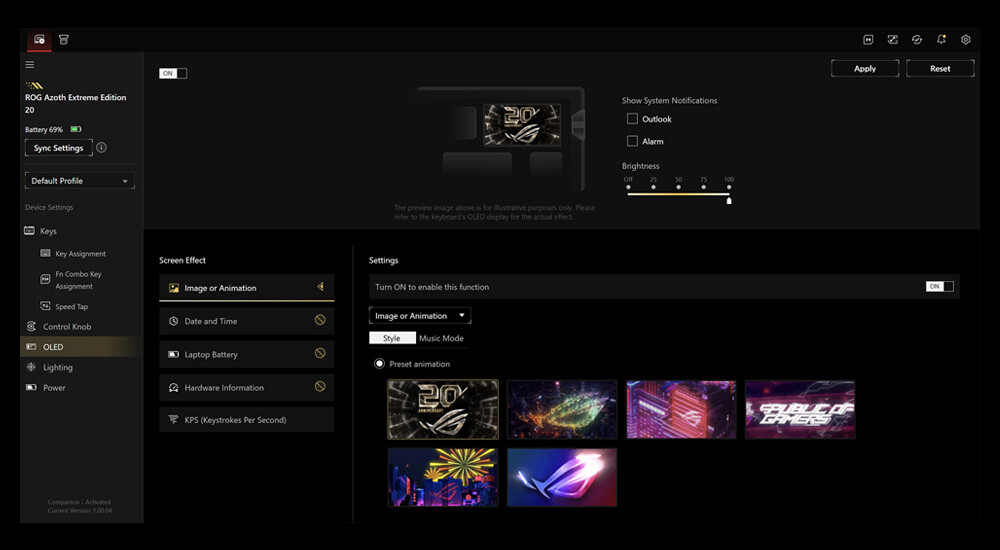Click the battery status icon

pos(76,130)
